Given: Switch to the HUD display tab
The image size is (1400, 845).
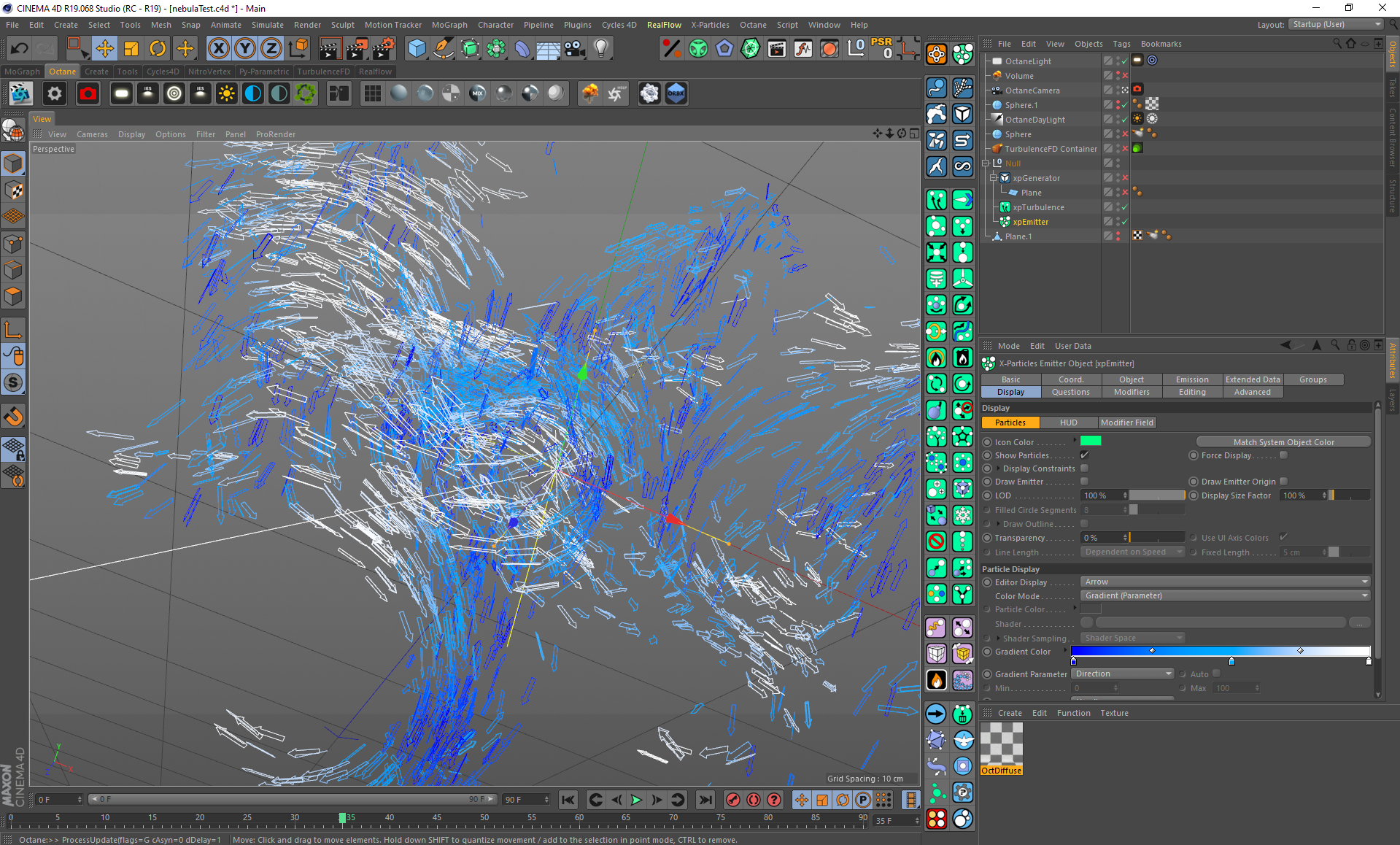Looking at the screenshot, I should click(x=1069, y=422).
